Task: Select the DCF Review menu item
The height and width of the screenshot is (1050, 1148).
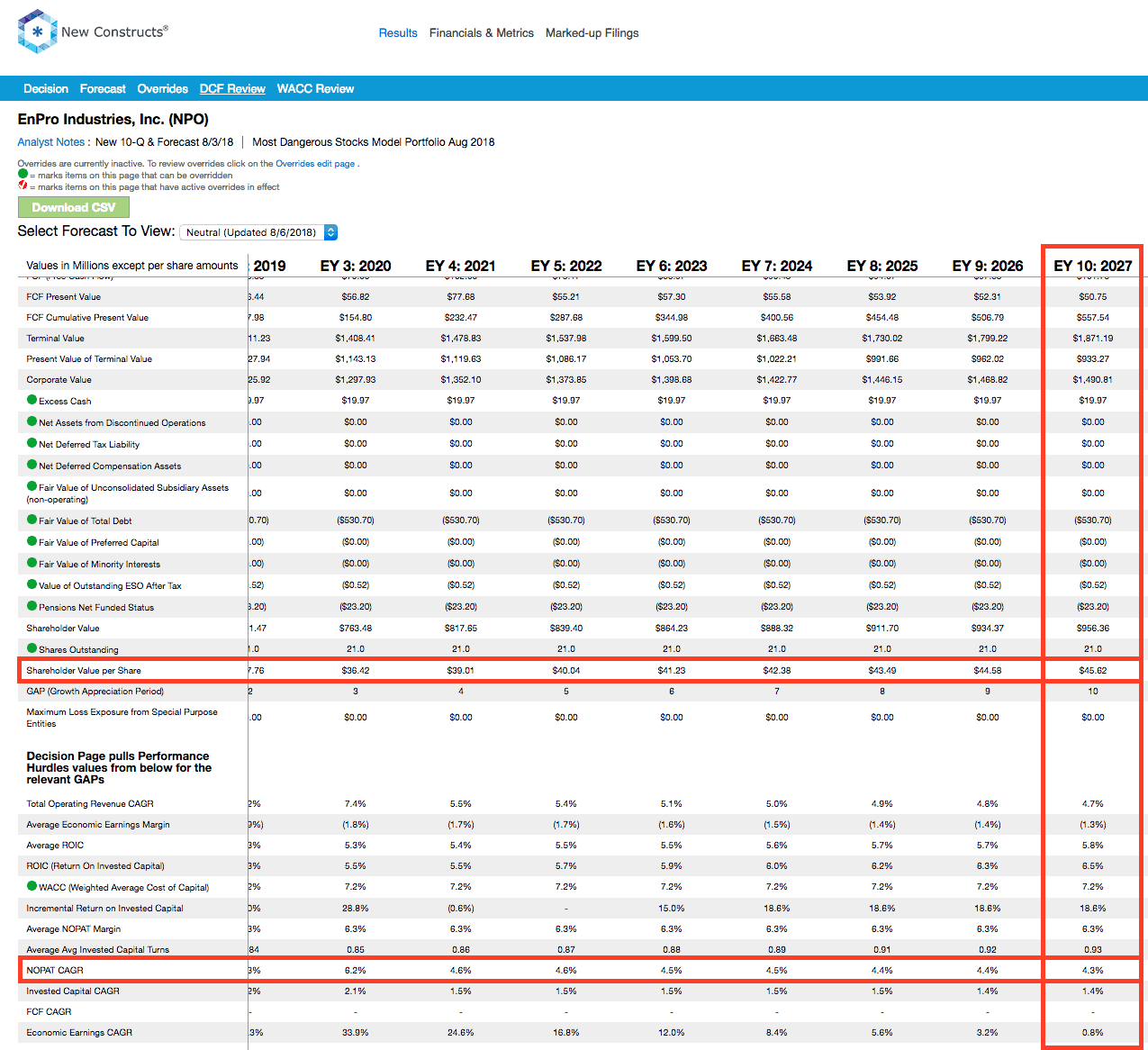Action: pyautogui.click(x=232, y=88)
